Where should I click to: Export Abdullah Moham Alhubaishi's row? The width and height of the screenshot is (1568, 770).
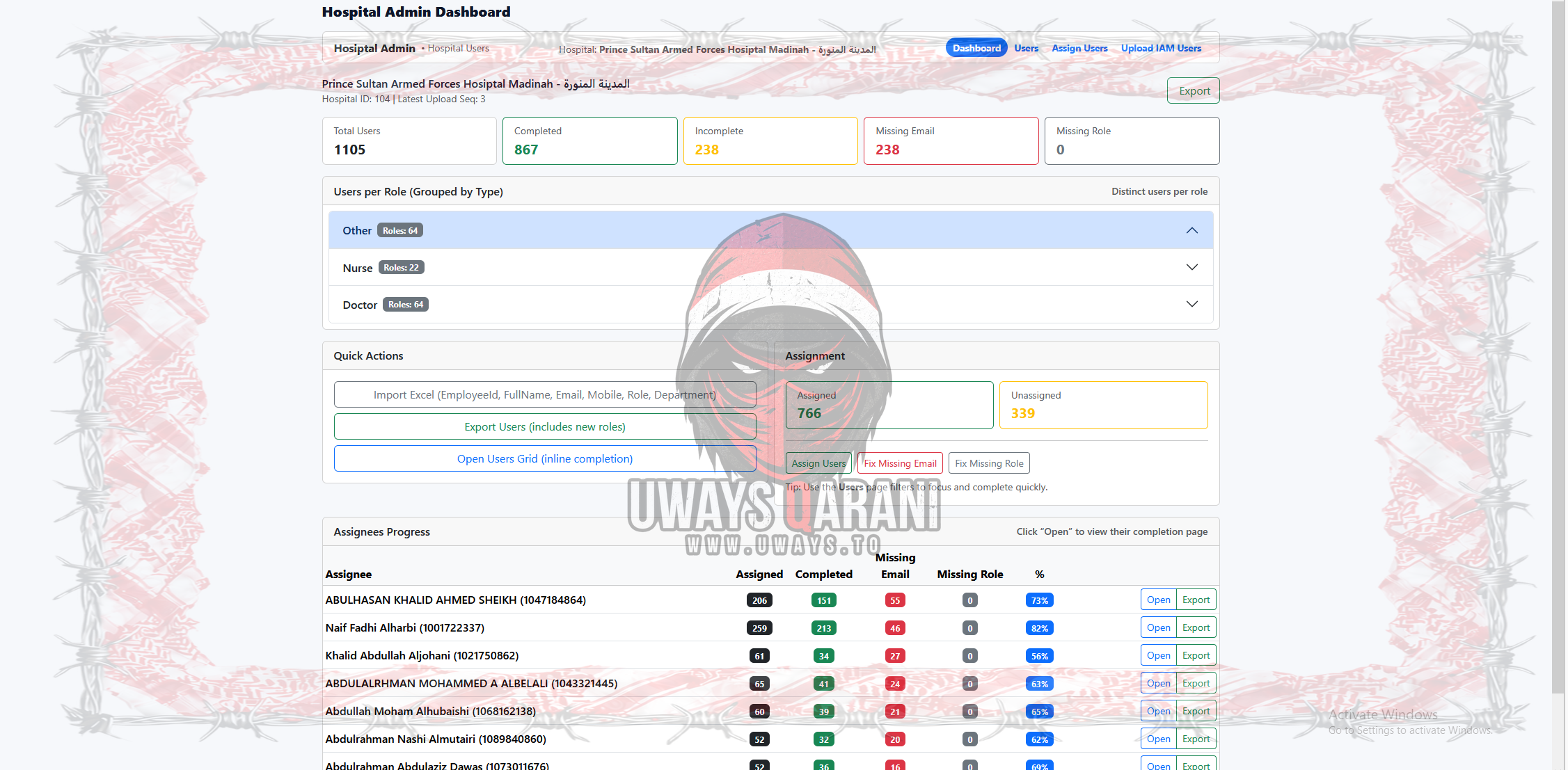coord(1196,711)
